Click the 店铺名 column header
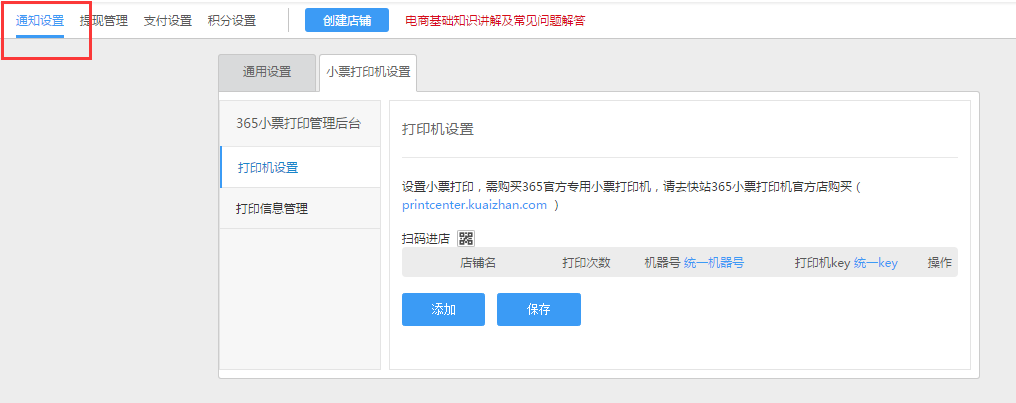1016x403 pixels. coord(478,262)
